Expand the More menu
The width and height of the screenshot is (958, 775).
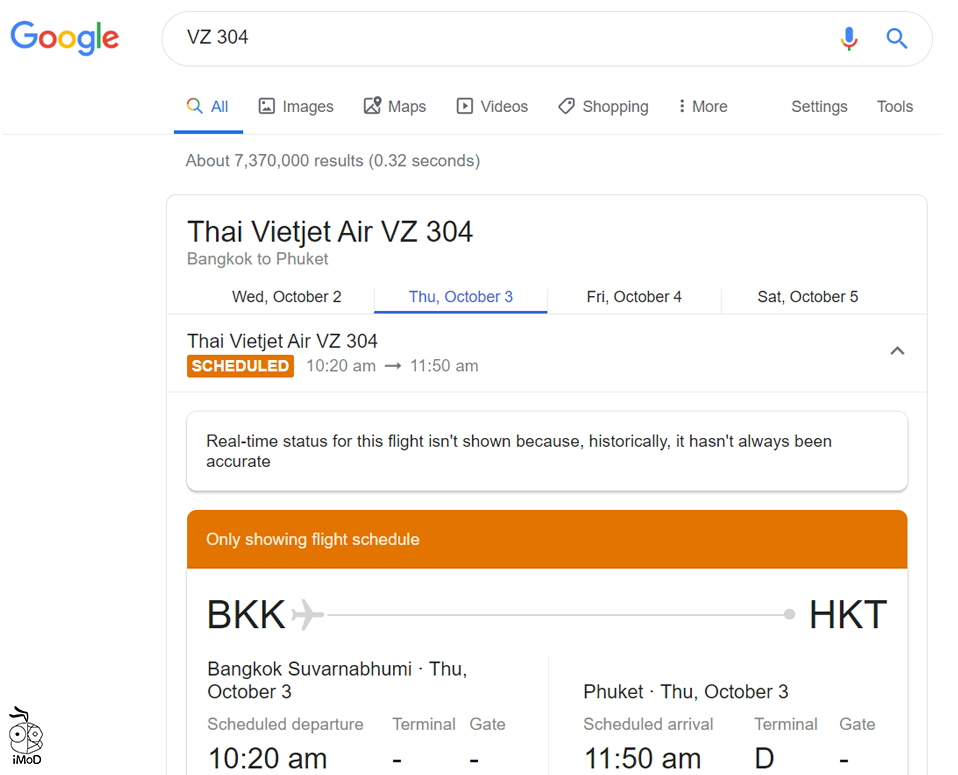coord(702,107)
